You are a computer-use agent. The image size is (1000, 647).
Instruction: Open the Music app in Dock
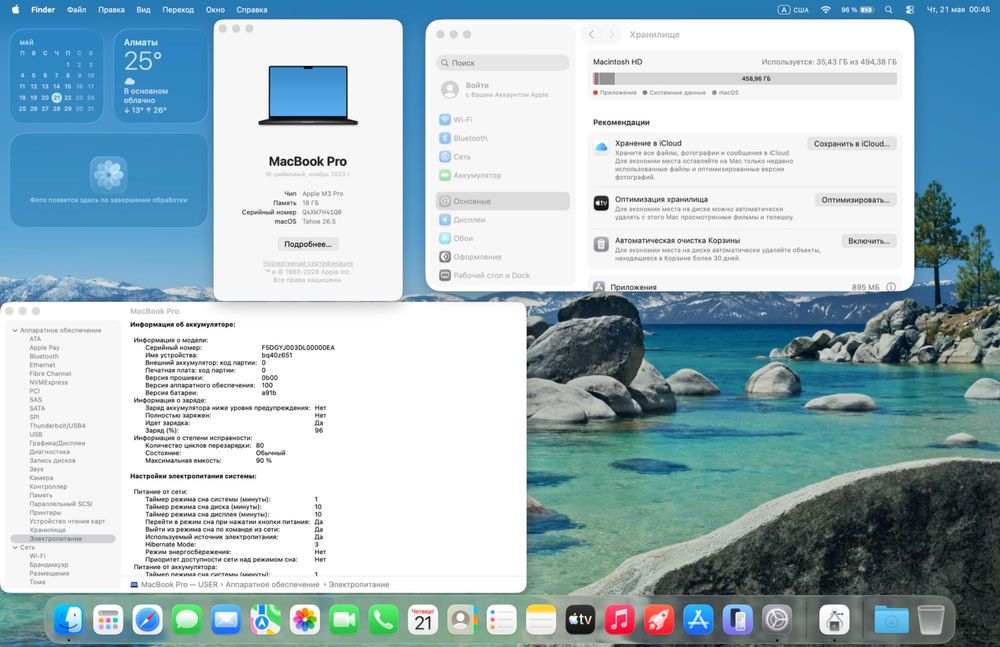click(x=619, y=620)
